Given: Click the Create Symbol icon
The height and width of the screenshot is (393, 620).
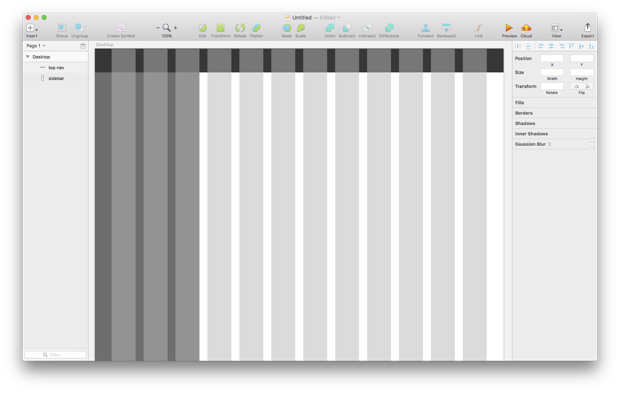Looking at the screenshot, I should [x=121, y=28].
